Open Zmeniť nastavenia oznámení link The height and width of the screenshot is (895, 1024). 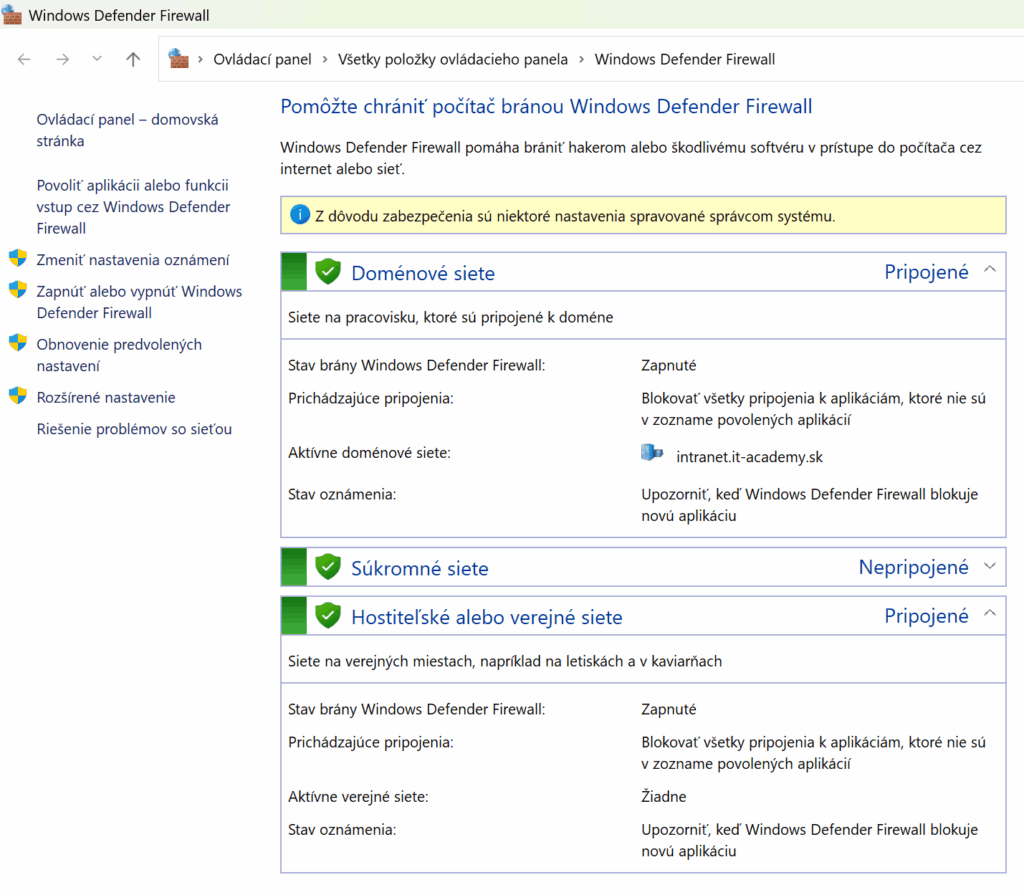(x=133, y=260)
